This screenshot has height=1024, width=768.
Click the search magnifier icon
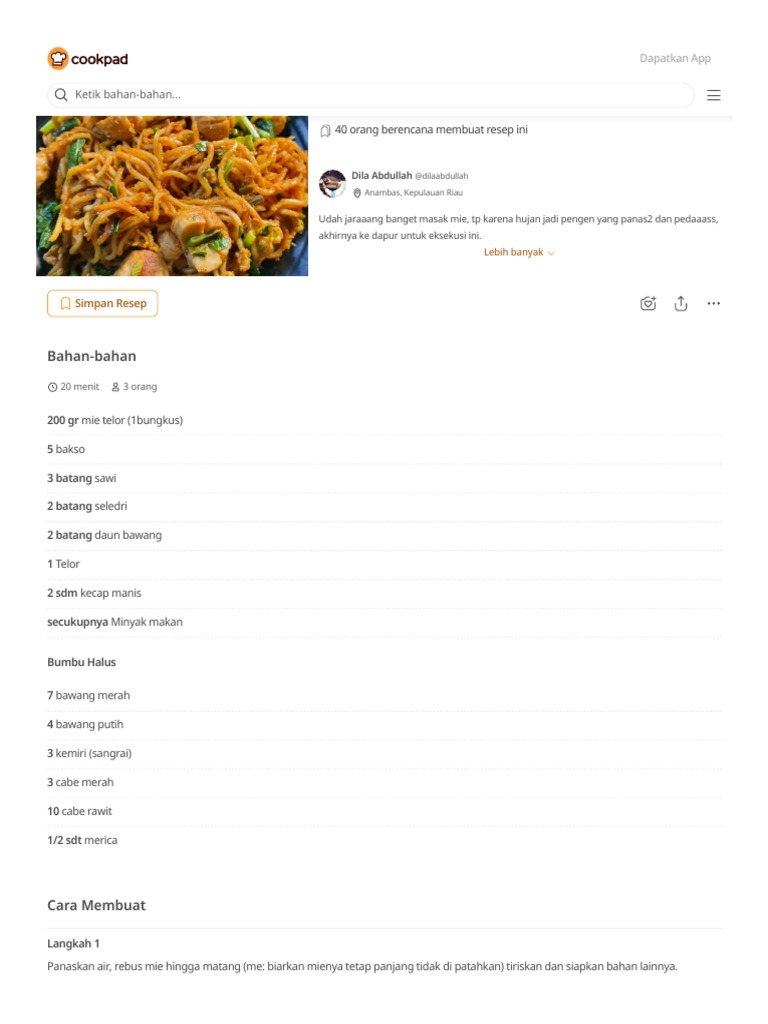point(61,95)
